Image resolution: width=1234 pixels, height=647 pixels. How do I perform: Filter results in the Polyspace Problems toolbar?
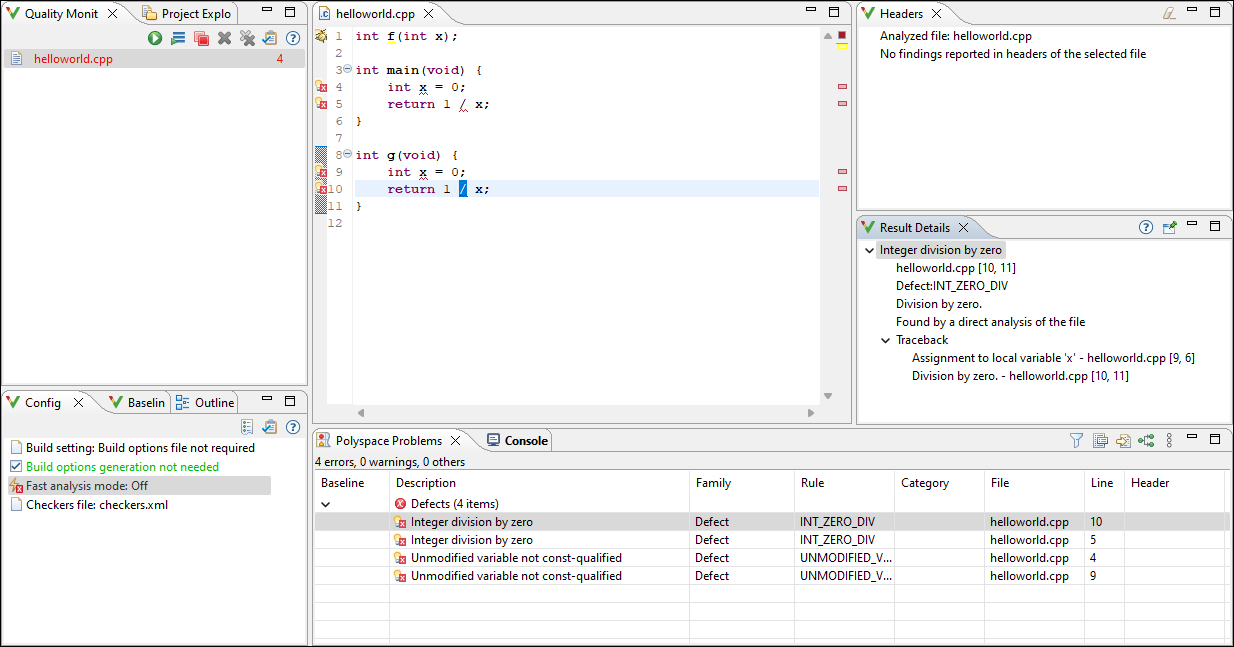coord(1076,439)
